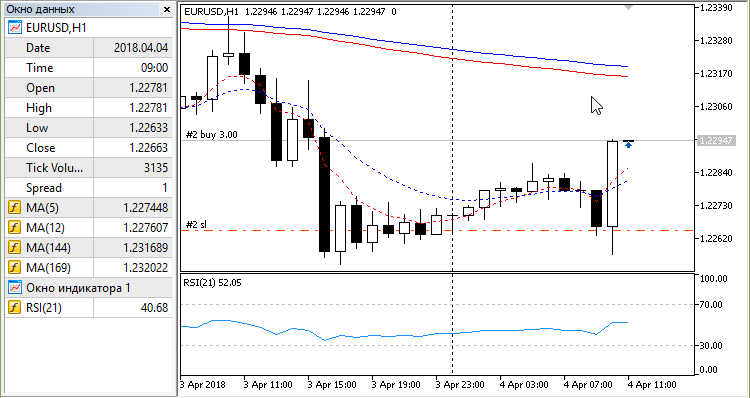Click the last large white bullish candle
The width and height of the screenshot is (750, 398).
(612, 184)
